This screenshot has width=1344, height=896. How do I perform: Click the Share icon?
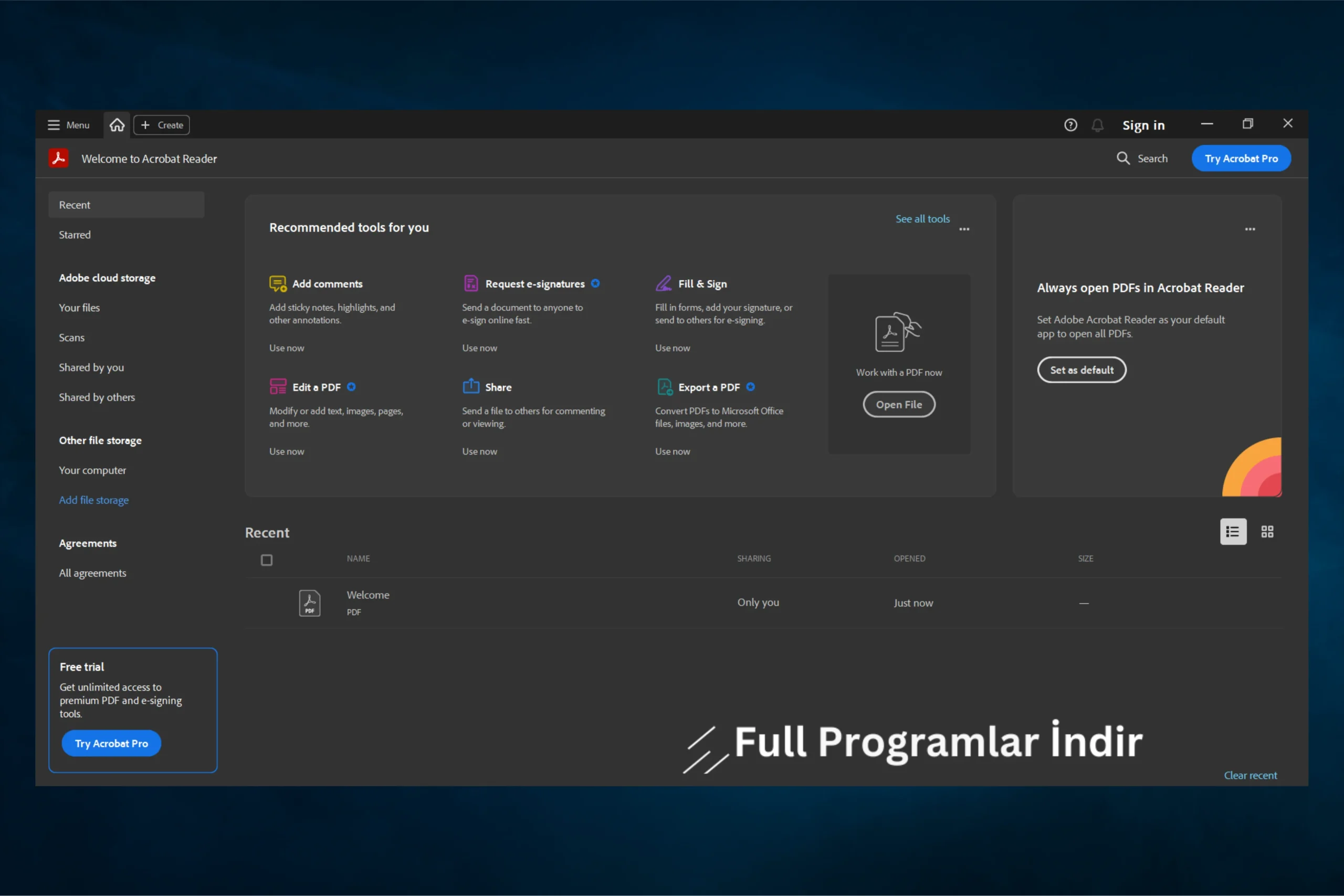coord(471,386)
